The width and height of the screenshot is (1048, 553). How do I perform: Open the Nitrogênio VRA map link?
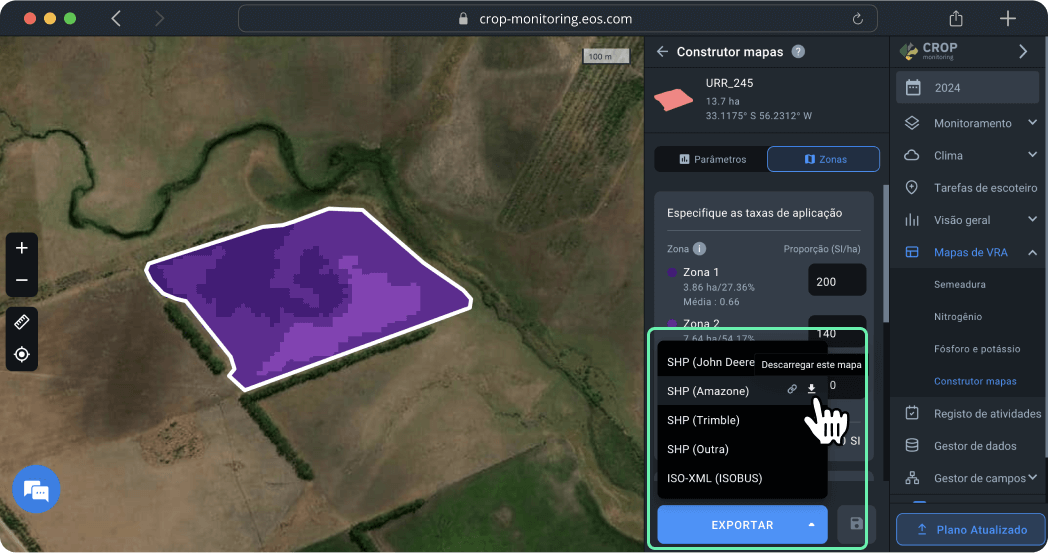pos(957,317)
